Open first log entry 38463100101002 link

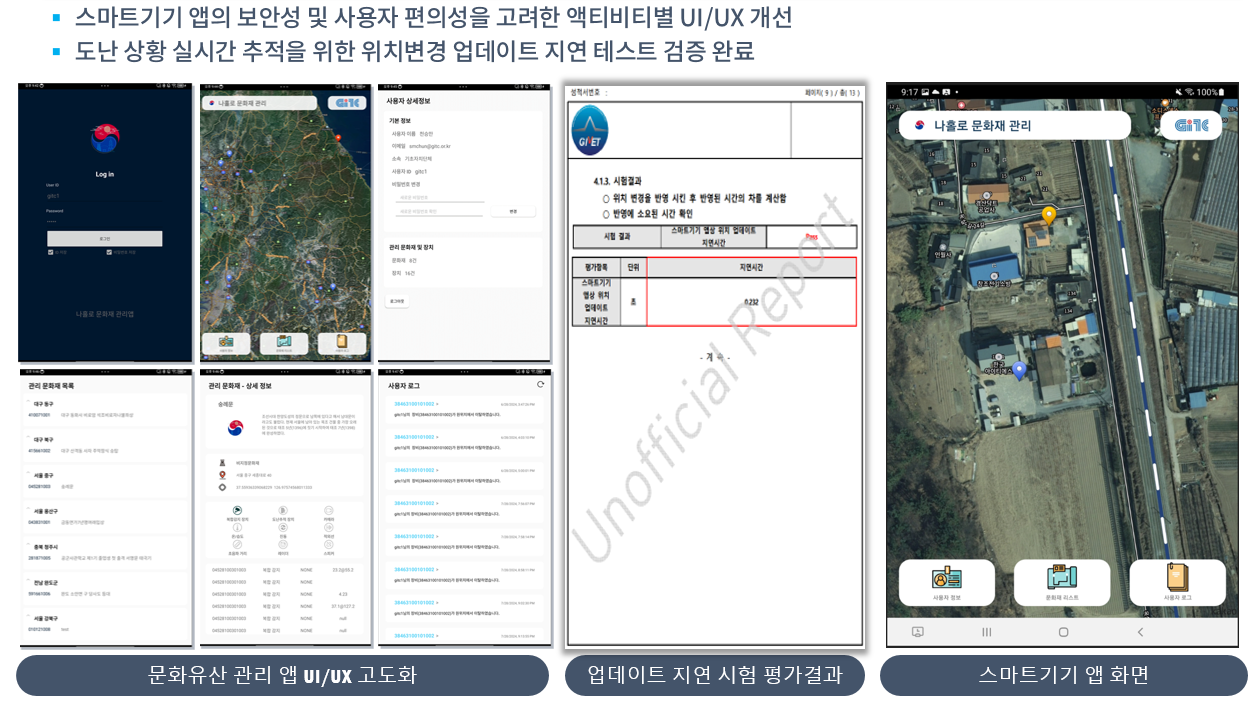click(414, 403)
